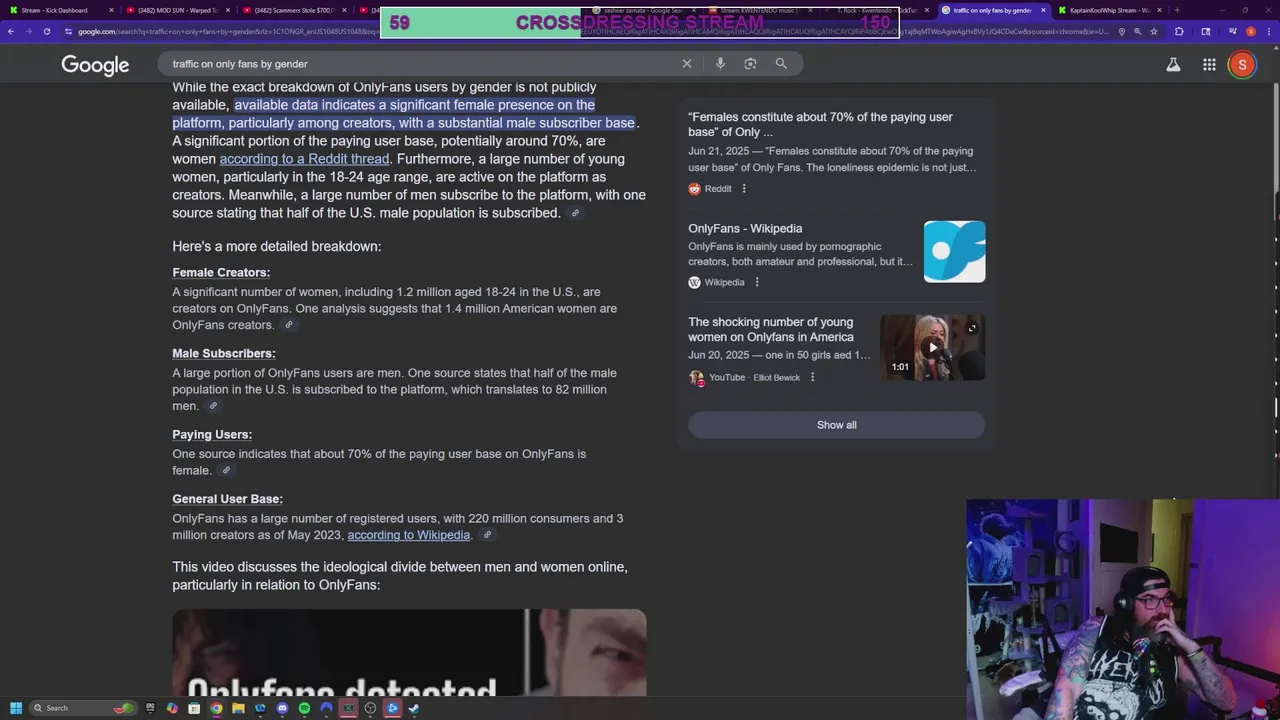Screen dimensions: 1280x720
Task: Open the Reddit 'Females constitute about 70%' result
Action: coord(820,124)
